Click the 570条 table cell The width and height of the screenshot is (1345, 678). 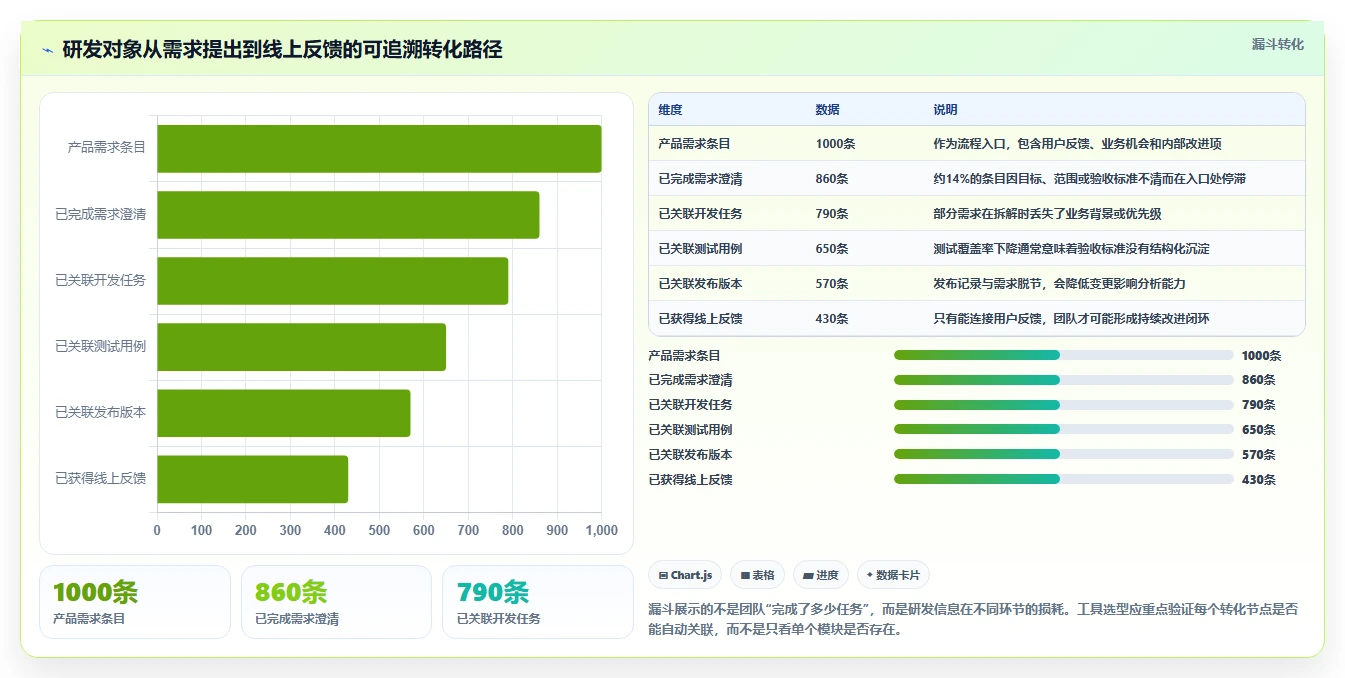click(832, 284)
